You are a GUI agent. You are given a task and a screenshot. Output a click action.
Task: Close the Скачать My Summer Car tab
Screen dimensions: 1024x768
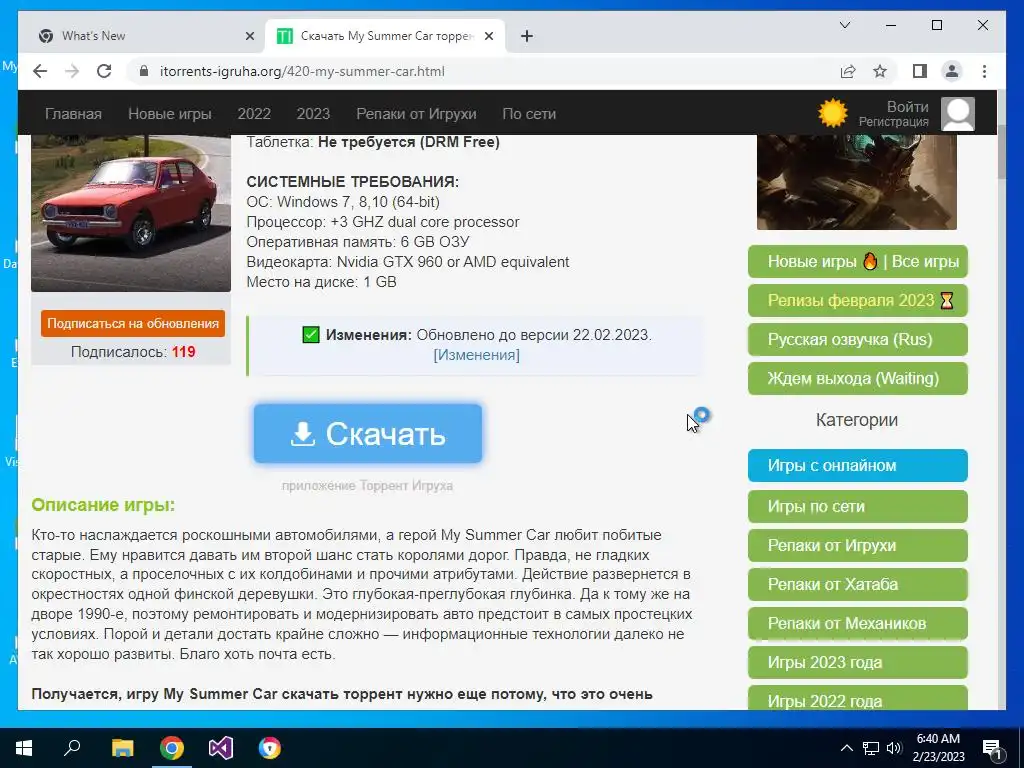point(488,36)
